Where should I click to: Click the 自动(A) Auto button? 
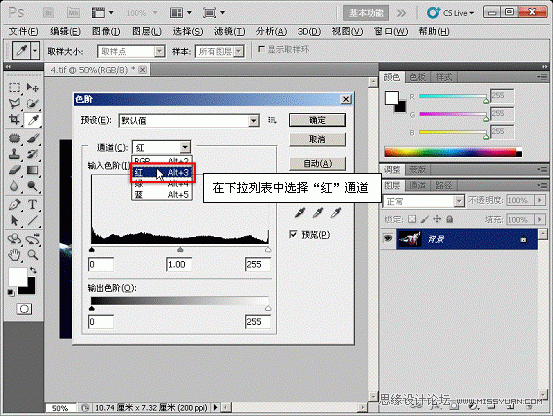click(x=317, y=164)
